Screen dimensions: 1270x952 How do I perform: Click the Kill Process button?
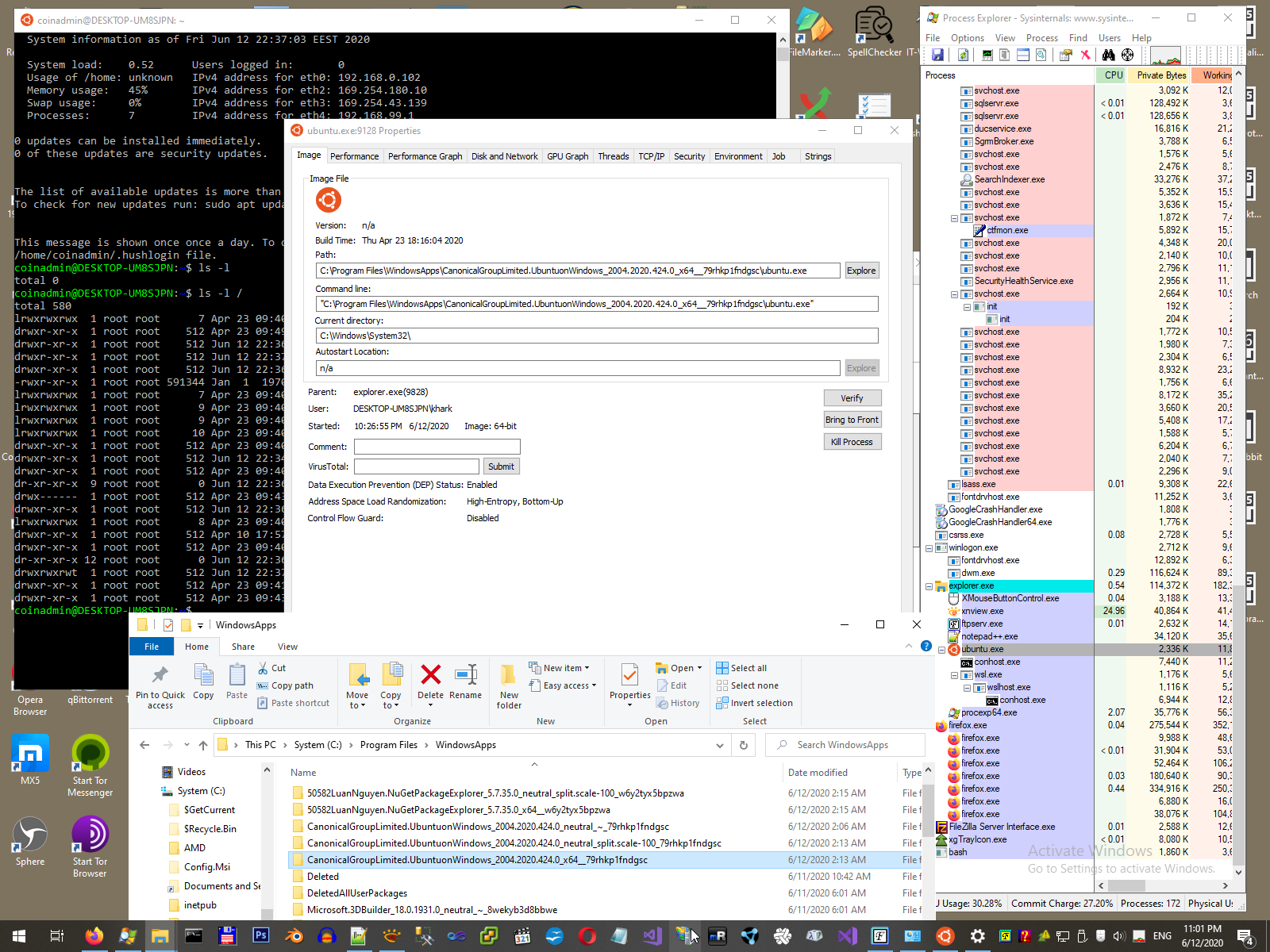click(852, 442)
